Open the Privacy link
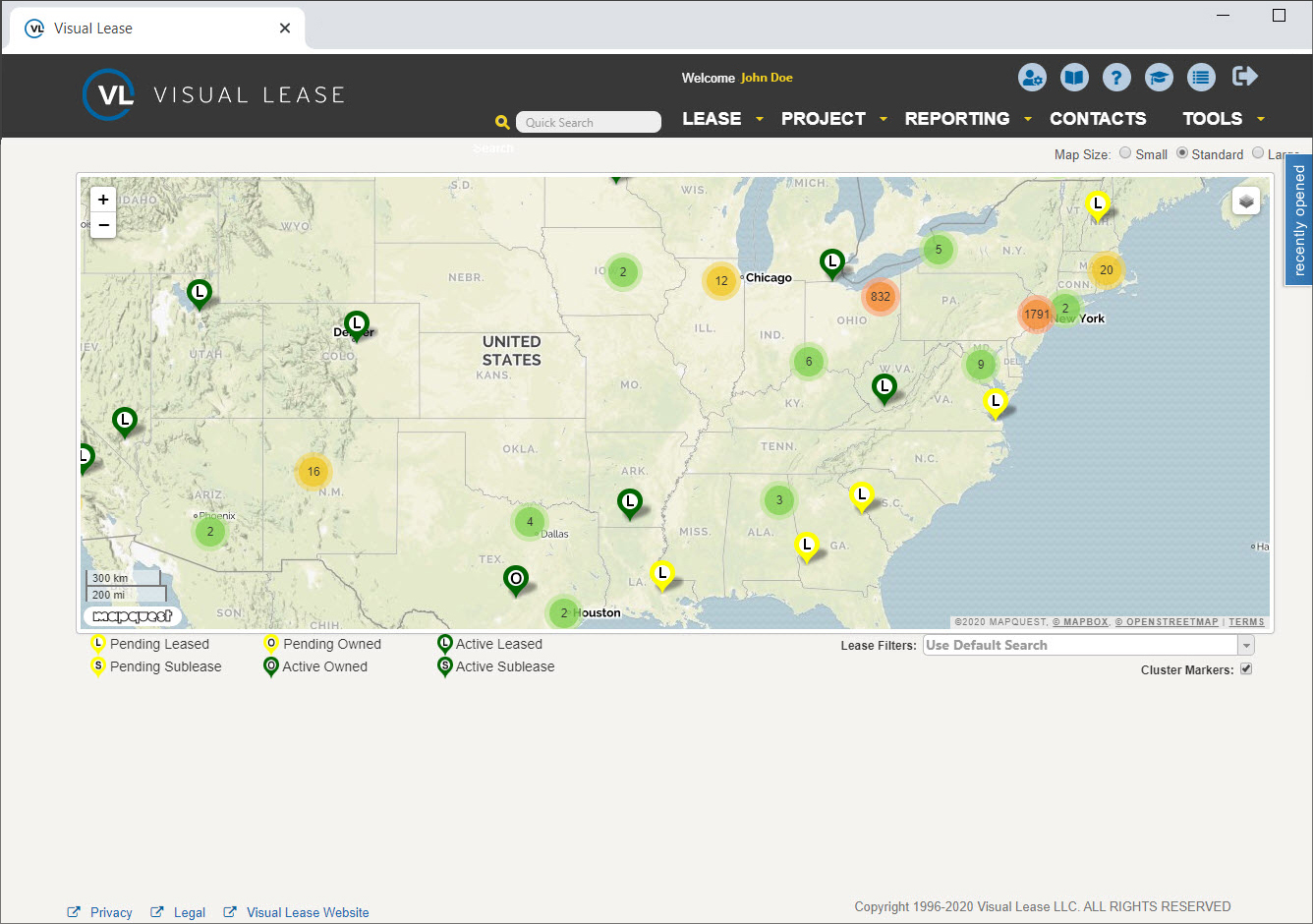The width and height of the screenshot is (1313, 924). tap(111, 912)
